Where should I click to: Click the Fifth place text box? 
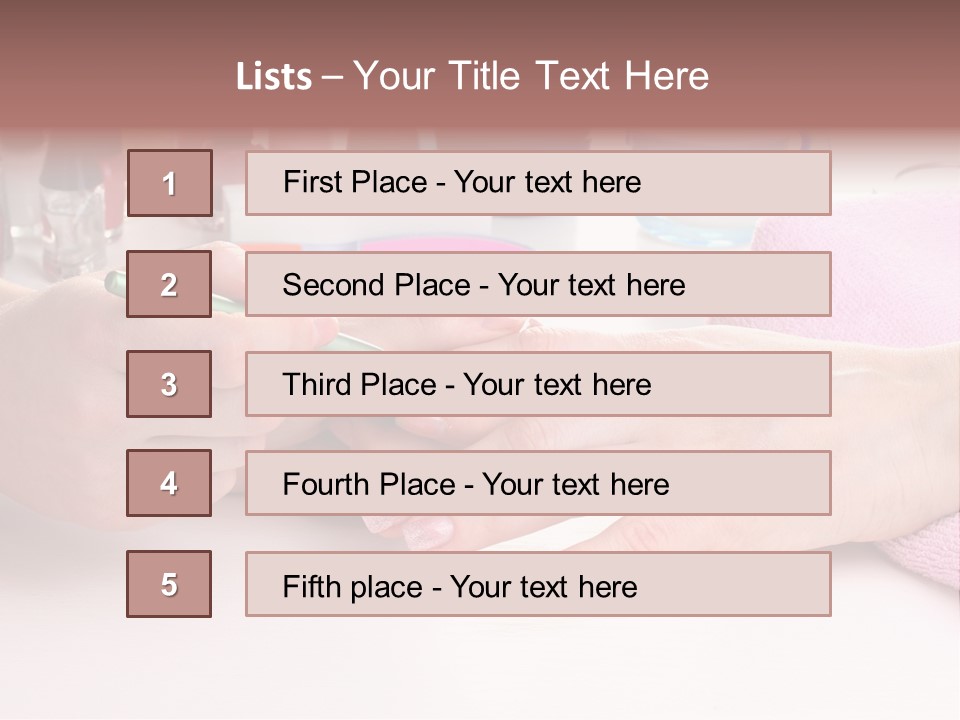pos(538,585)
